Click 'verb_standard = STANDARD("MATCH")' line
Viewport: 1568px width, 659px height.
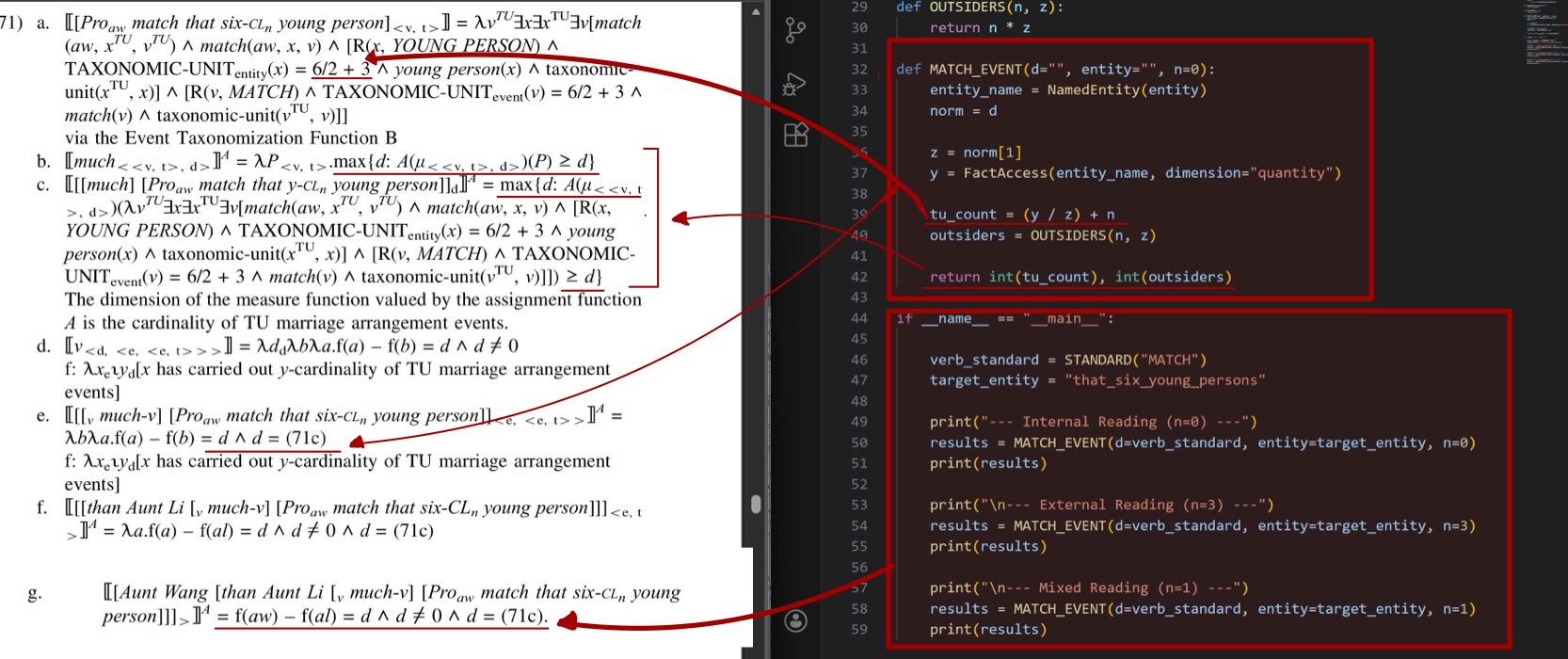(1068, 360)
